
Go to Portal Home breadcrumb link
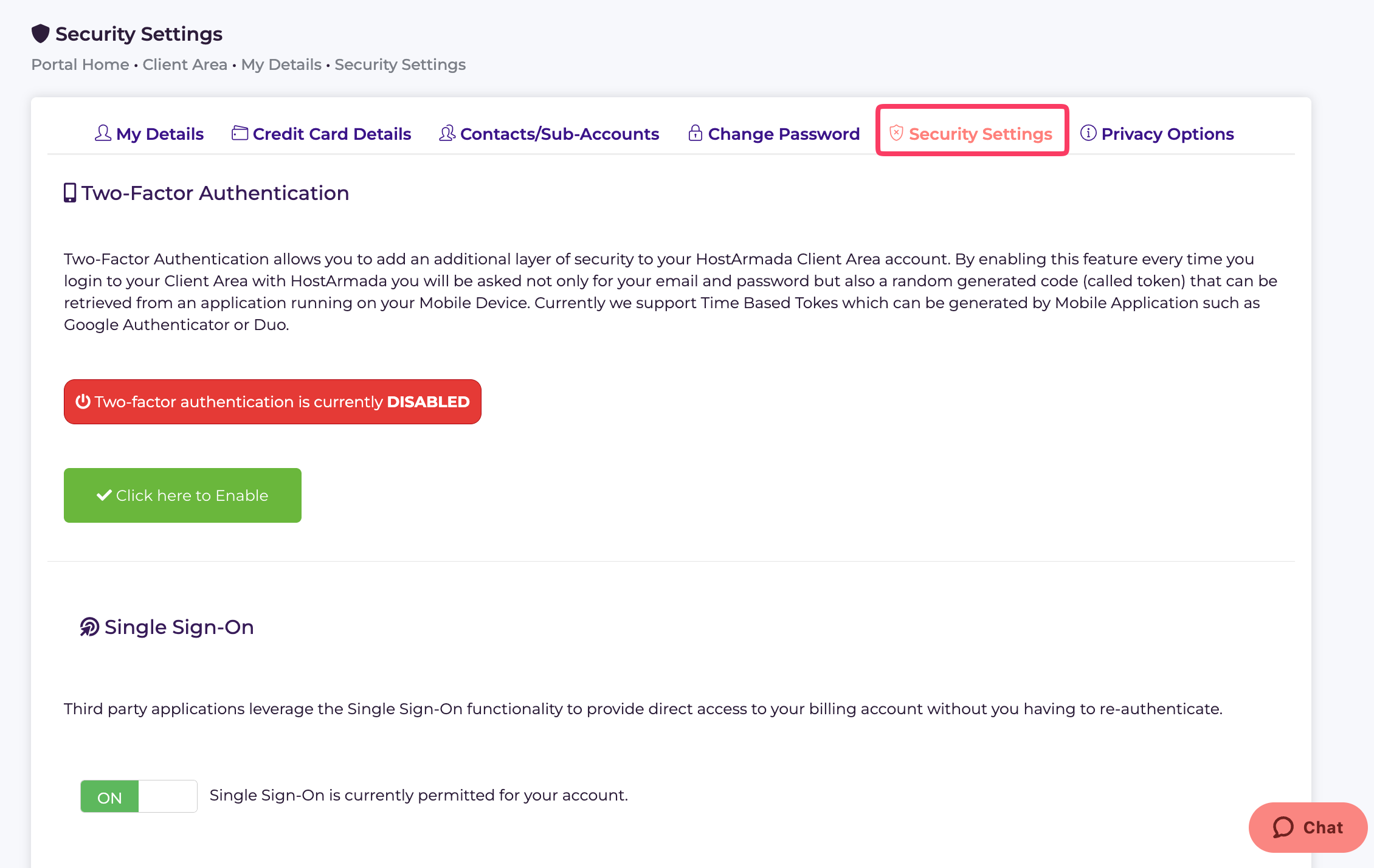pos(80,64)
